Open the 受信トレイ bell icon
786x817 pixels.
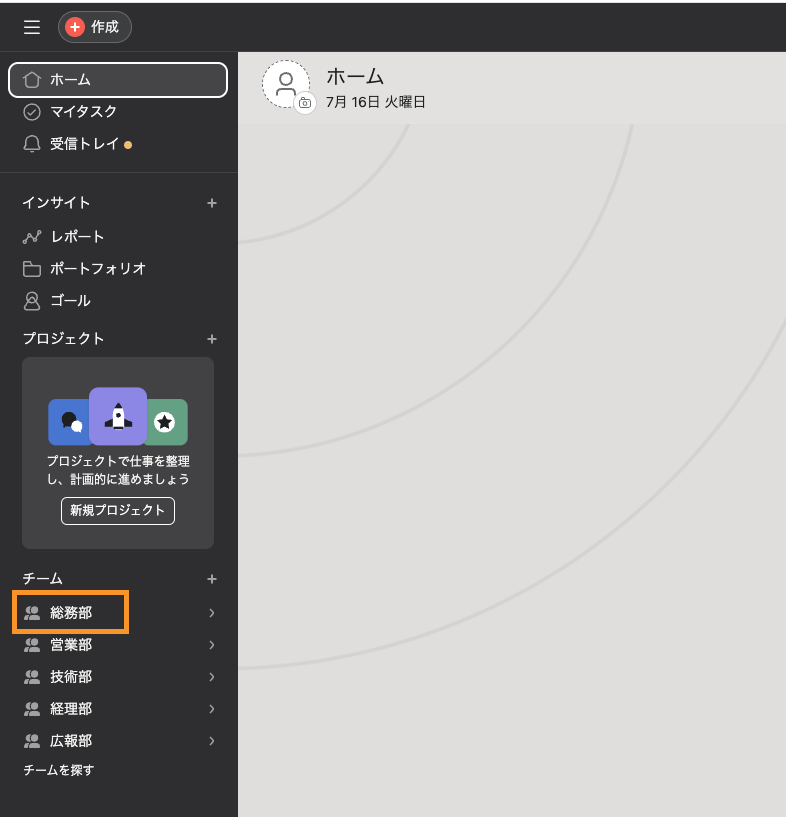(x=32, y=144)
